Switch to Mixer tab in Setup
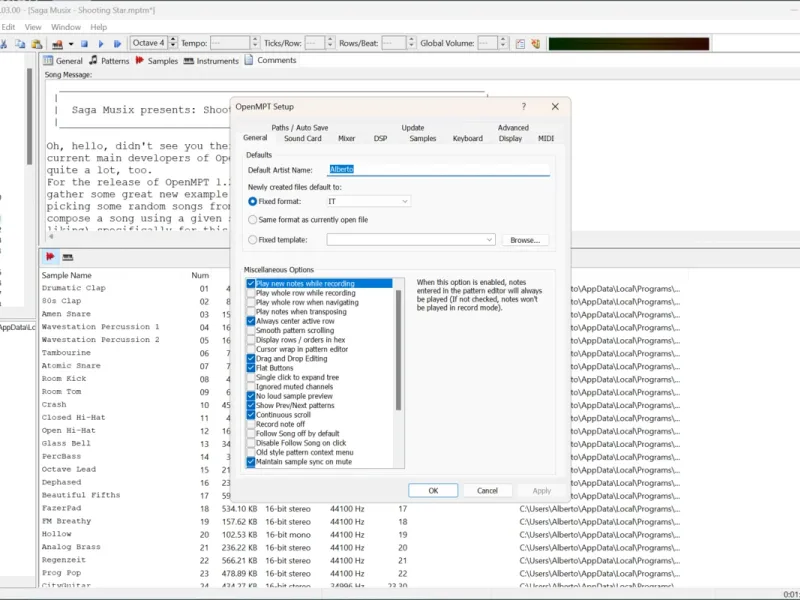This screenshot has height=600, width=800. (x=346, y=138)
